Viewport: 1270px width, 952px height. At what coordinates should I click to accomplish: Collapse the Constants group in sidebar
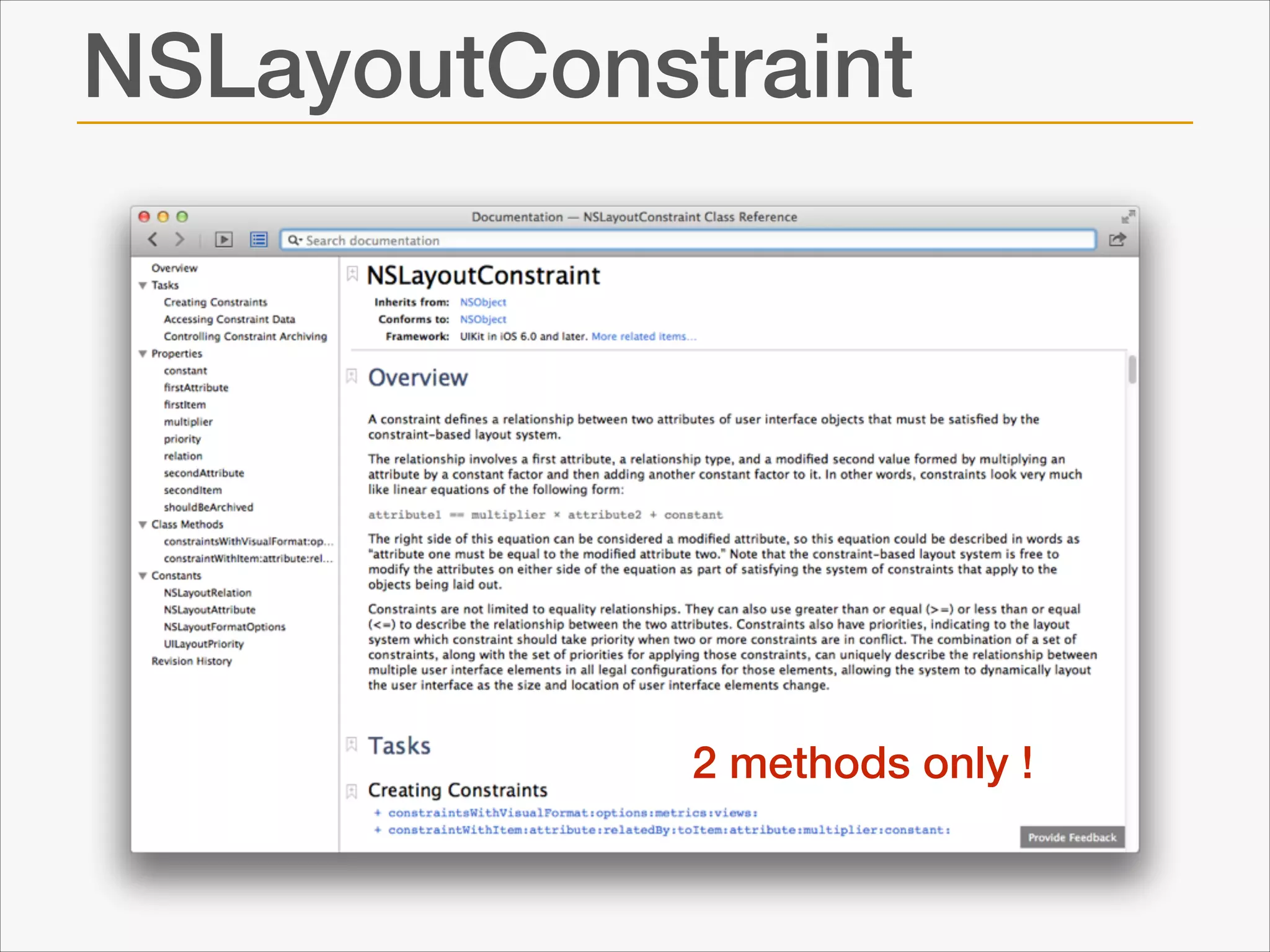pyautogui.click(x=143, y=576)
